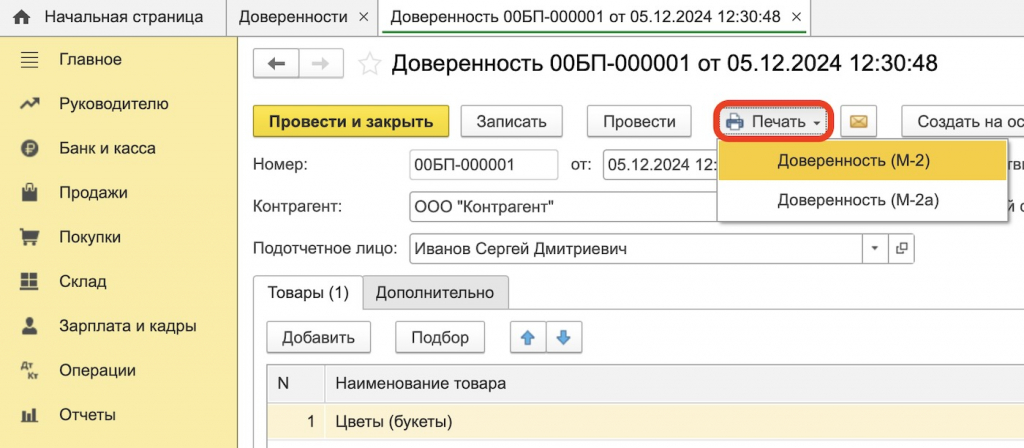This screenshot has width=1024, height=448.
Task: Open the Отчеты bar chart icon
Action: pyautogui.click(x=30, y=415)
